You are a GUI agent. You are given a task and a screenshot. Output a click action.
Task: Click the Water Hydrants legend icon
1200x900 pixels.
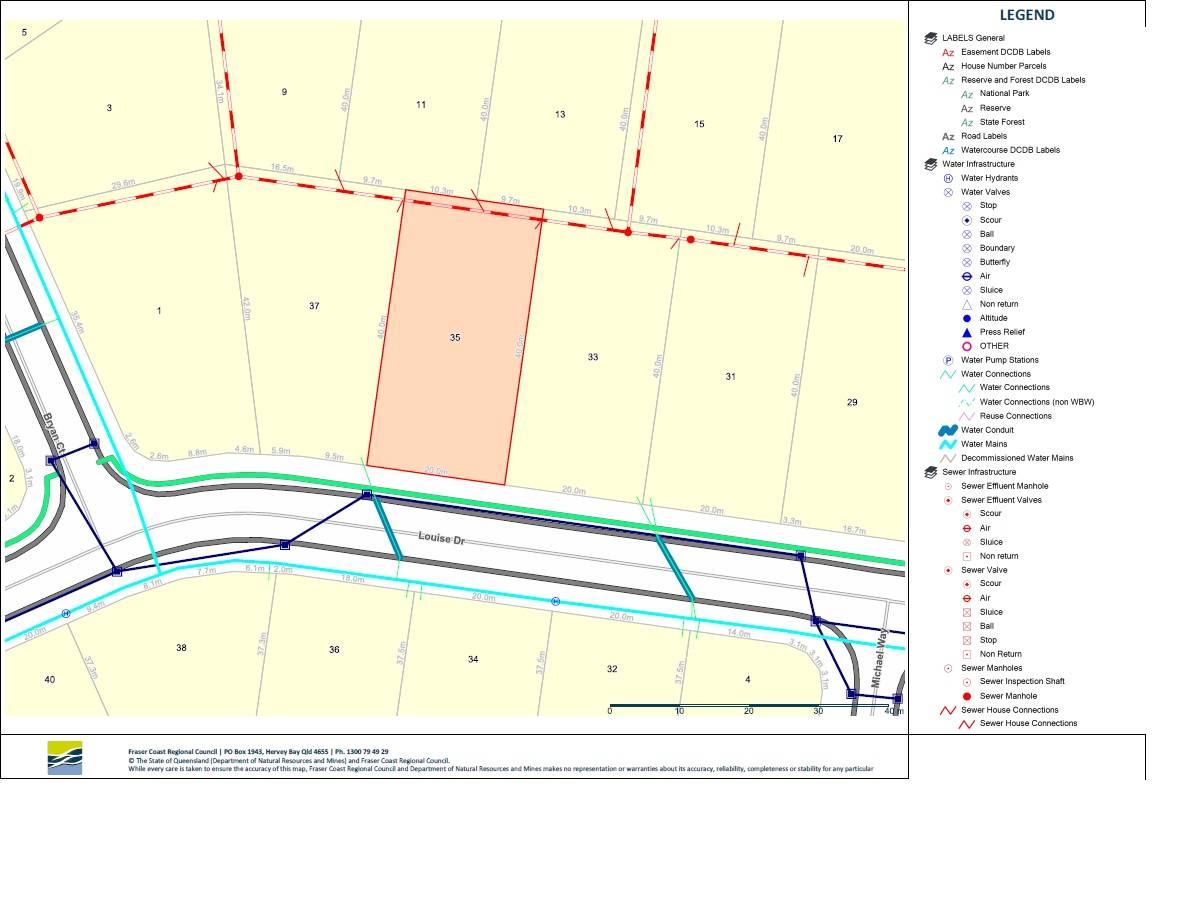tap(948, 178)
